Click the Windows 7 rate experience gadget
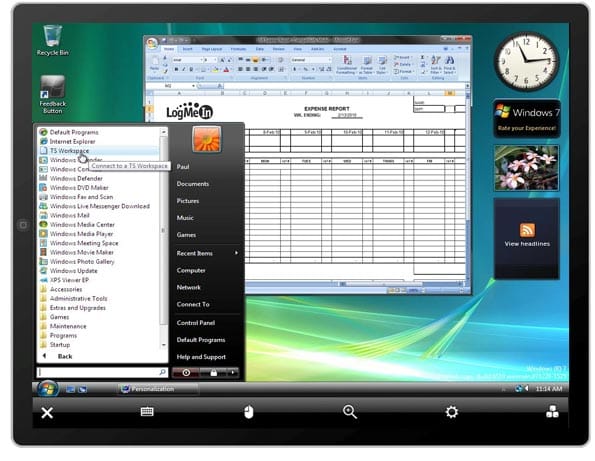 click(527, 118)
